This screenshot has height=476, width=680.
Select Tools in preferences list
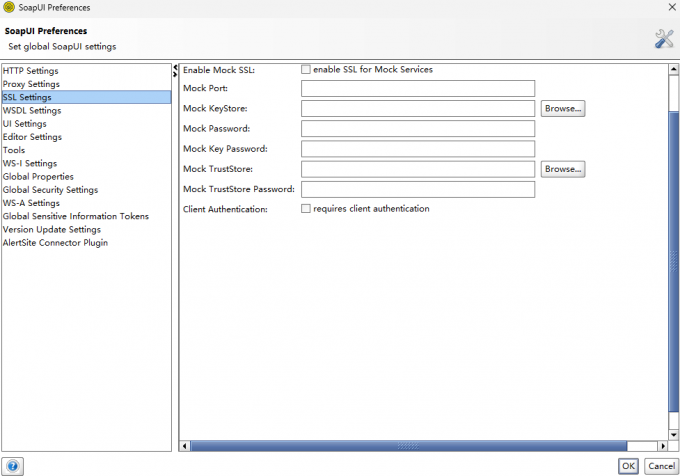point(86,150)
